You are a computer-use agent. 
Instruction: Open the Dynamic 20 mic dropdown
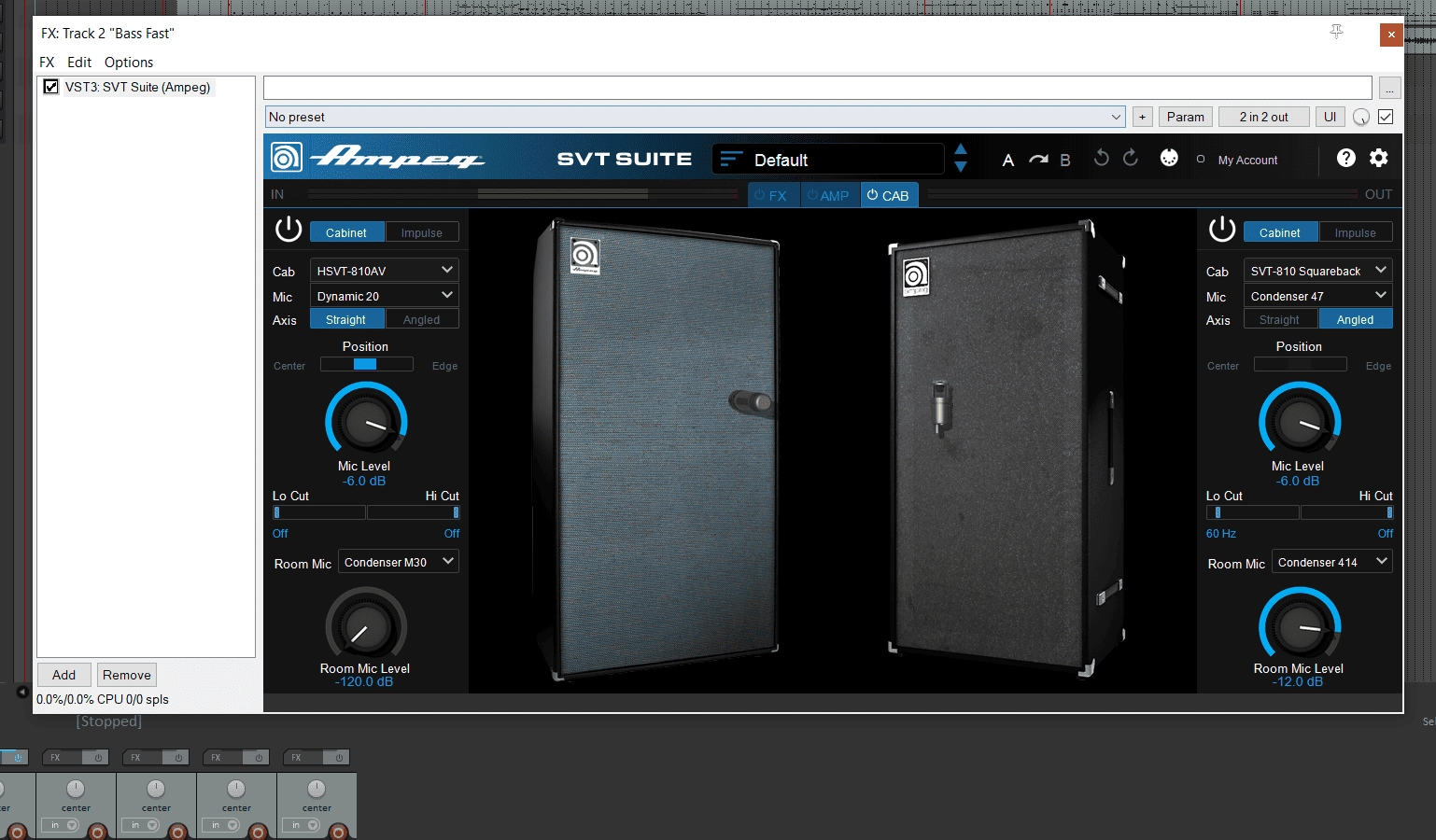385,296
